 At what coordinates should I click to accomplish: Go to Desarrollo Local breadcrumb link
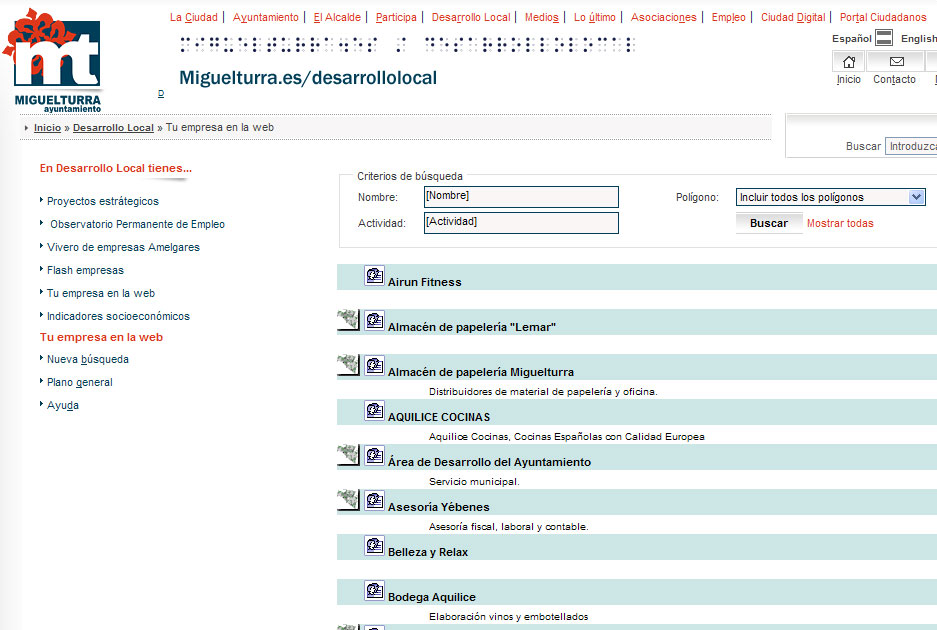coord(114,127)
